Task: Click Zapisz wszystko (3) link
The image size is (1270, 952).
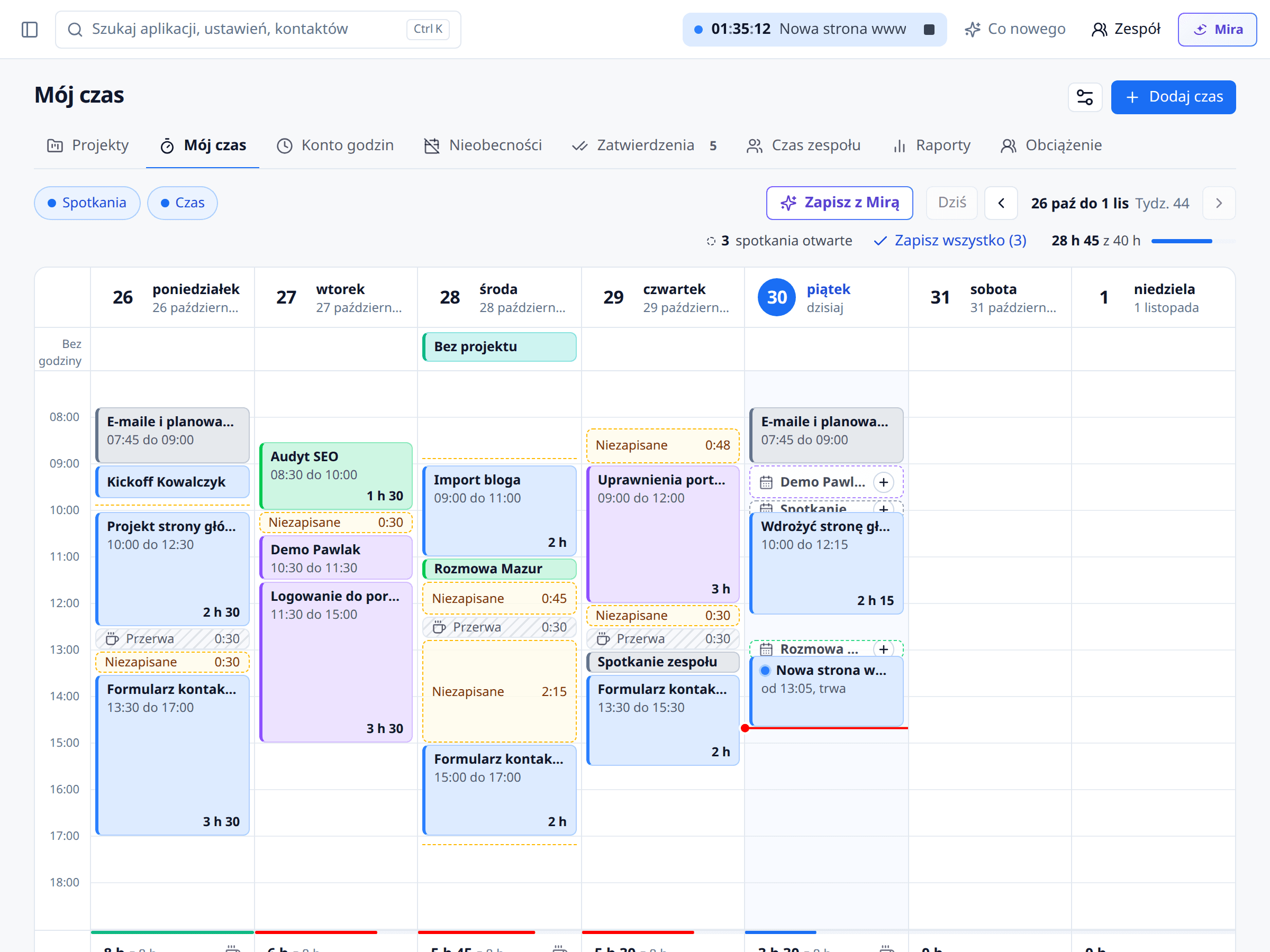Action: [x=950, y=241]
